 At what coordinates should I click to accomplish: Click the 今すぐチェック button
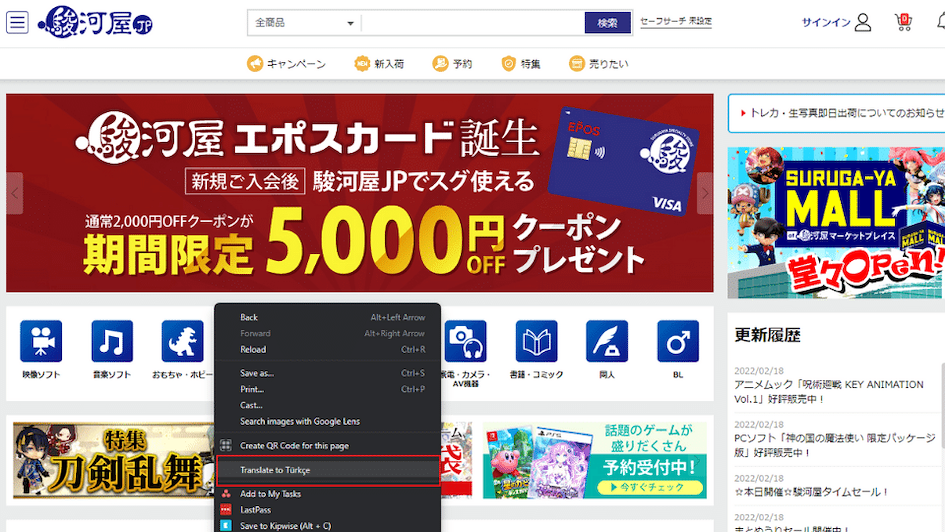[651, 487]
